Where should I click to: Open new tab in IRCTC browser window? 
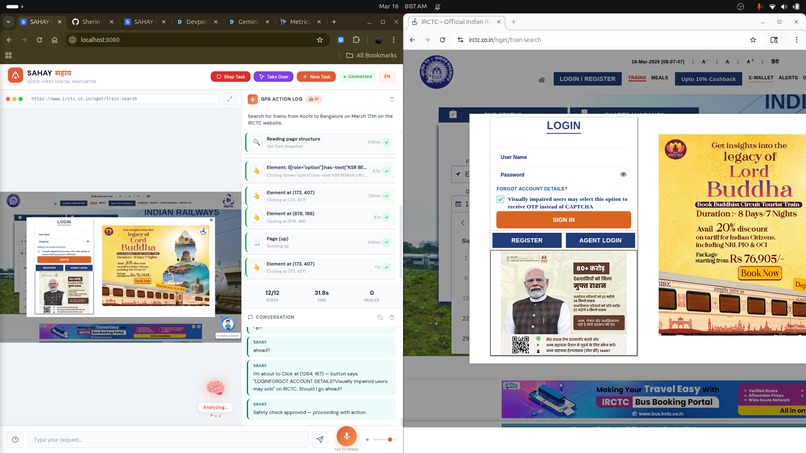click(513, 22)
